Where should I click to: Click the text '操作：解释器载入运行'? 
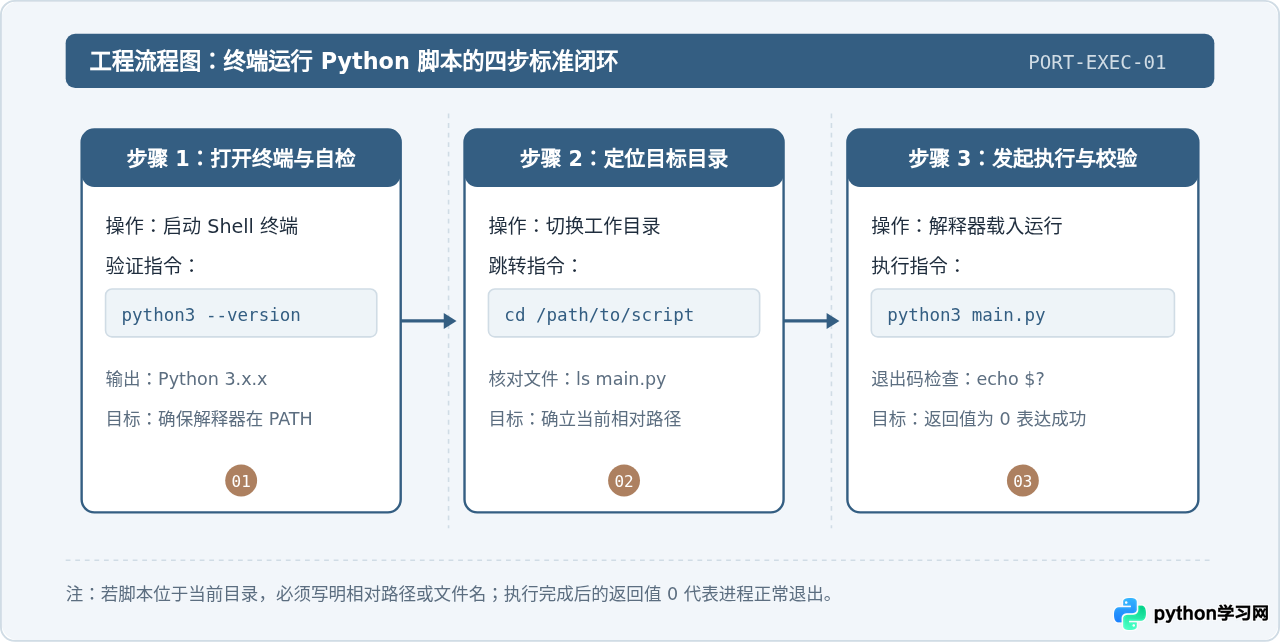click(x=967, y=226)
